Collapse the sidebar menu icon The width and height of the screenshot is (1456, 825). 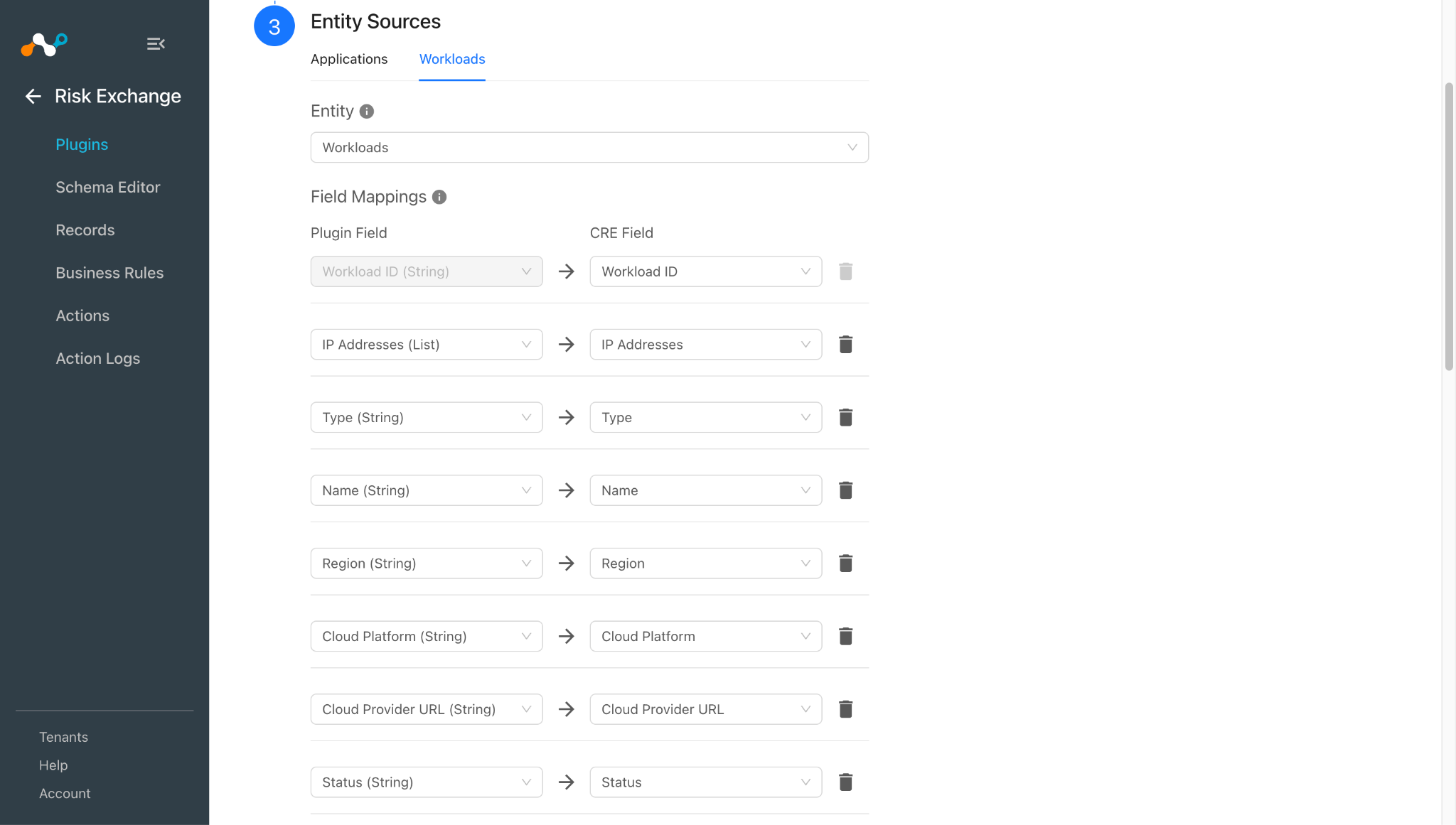(156, 44)
